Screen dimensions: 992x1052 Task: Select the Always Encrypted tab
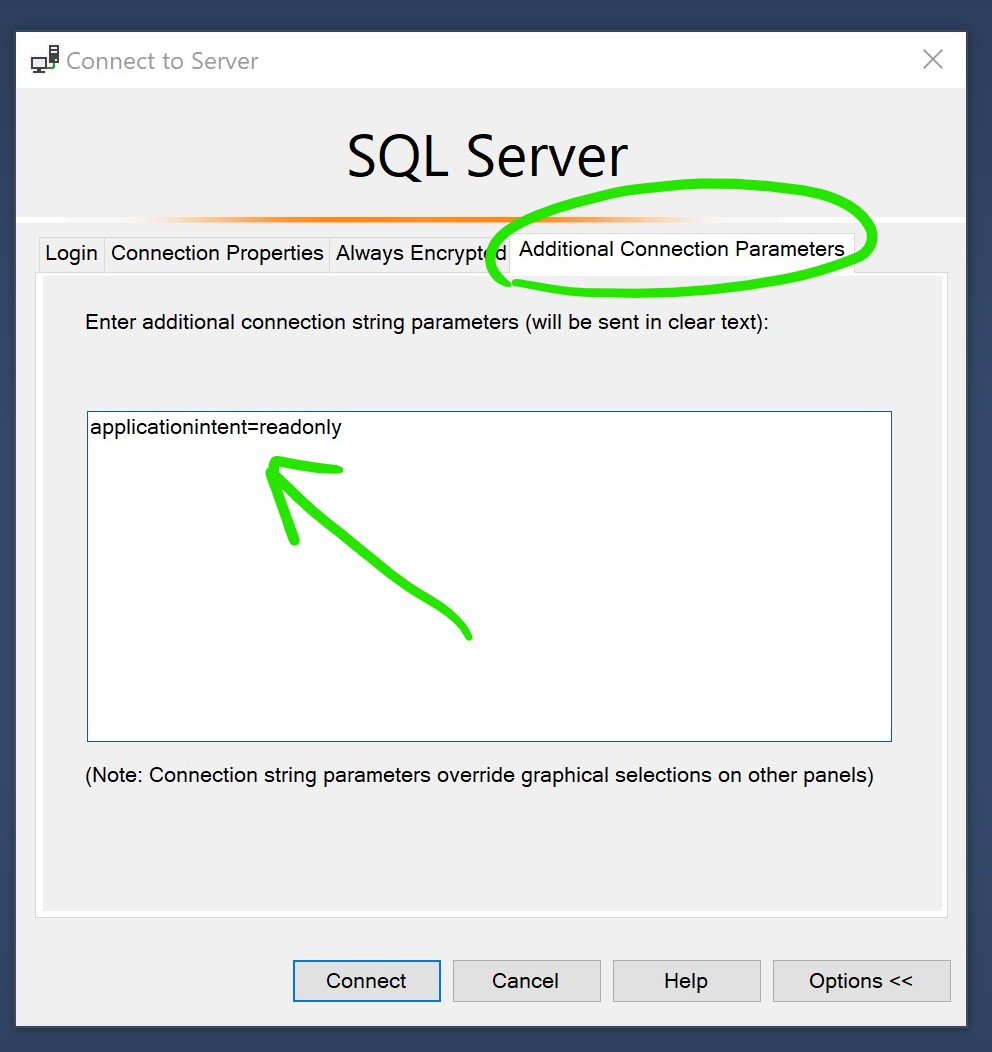[415, 253]
